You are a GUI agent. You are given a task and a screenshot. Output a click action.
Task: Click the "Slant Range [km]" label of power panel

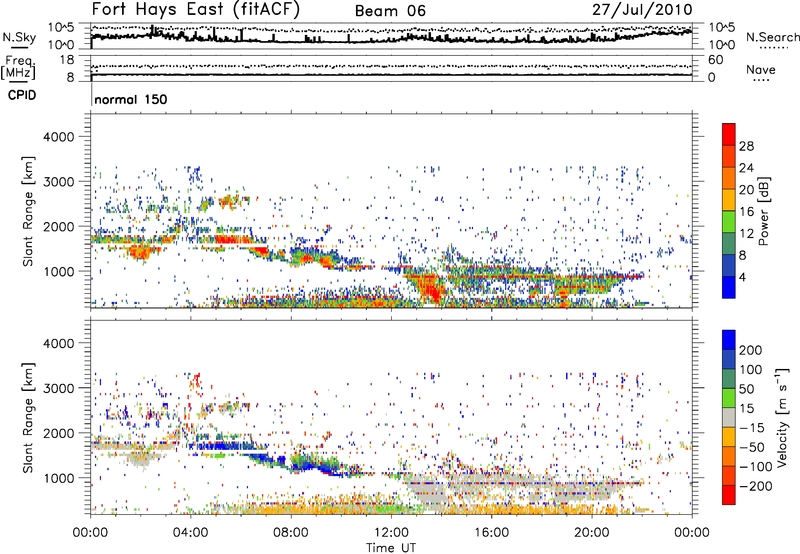28,211
